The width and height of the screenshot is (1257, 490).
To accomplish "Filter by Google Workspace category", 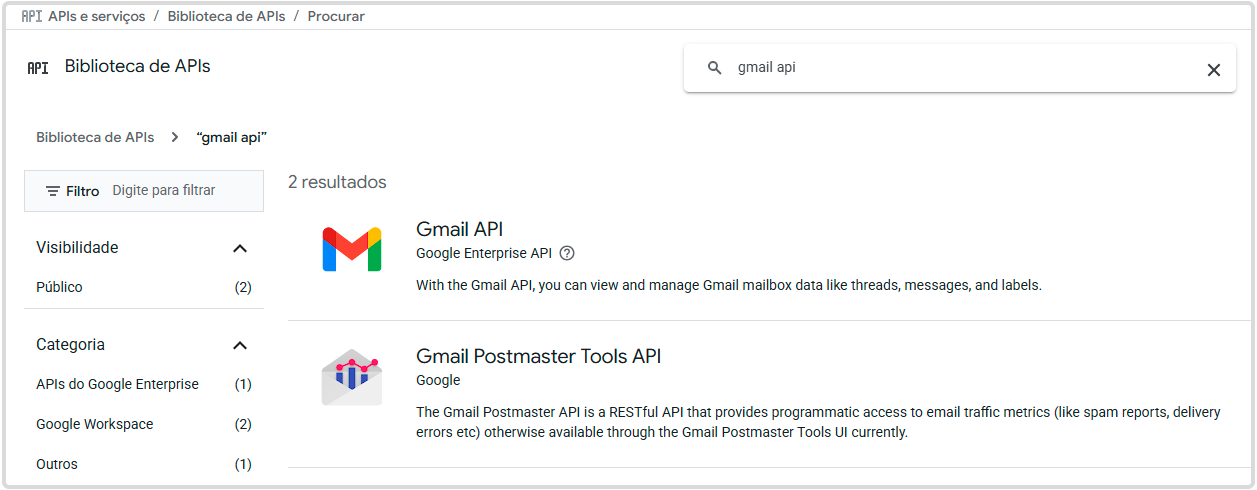I will coord(95,424).
